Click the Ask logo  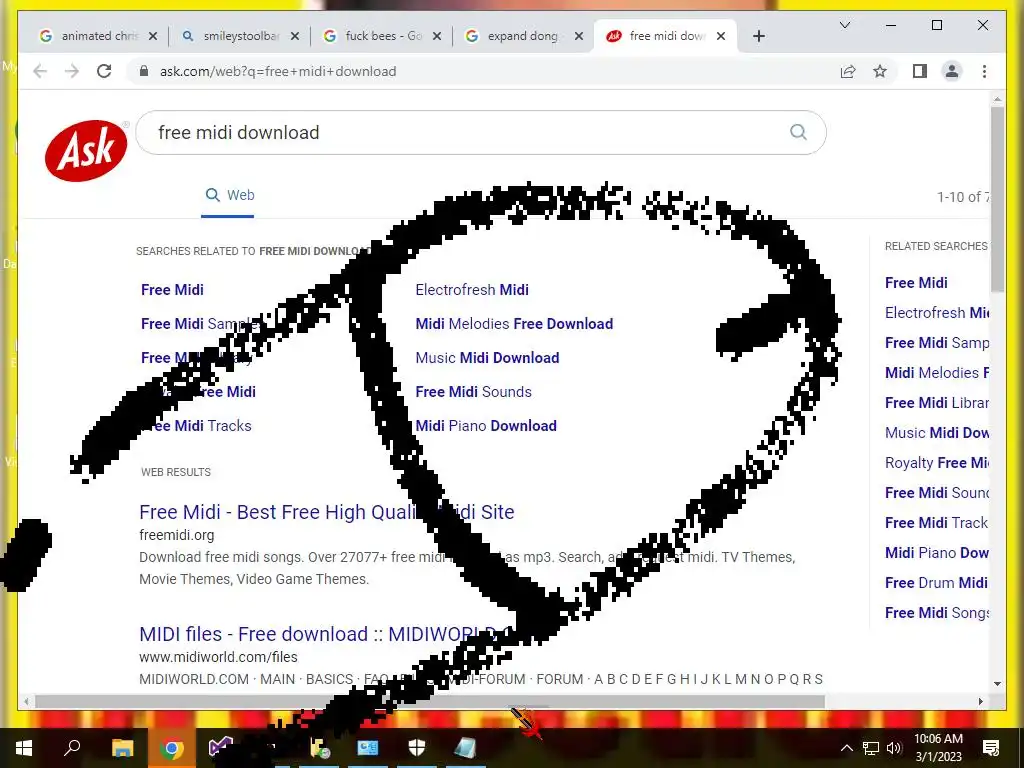point(86,150)
